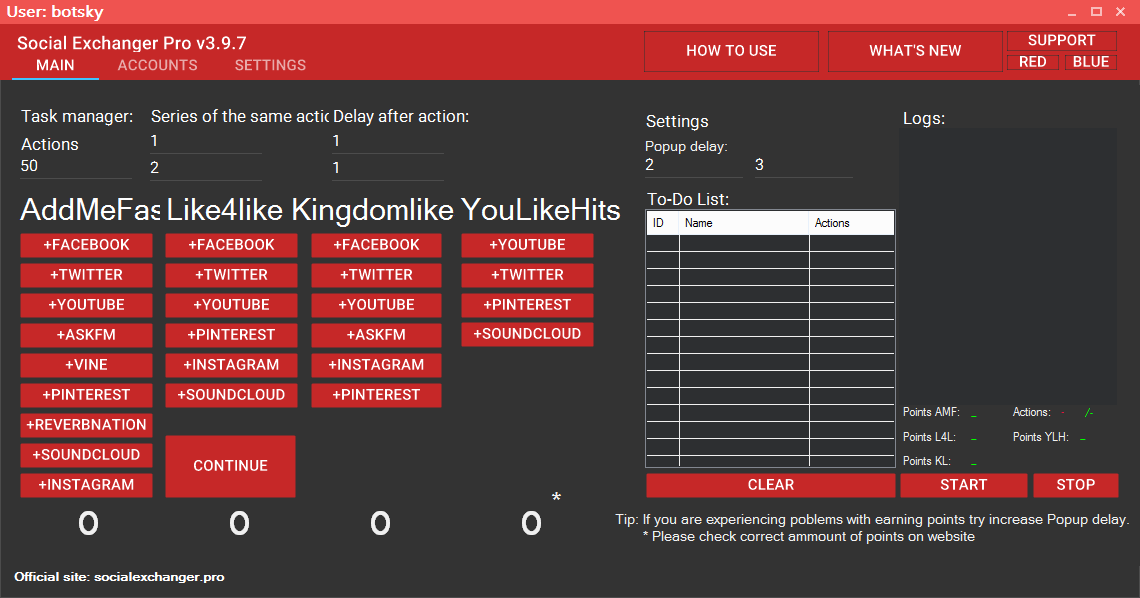Add Like4like +TWITTER task

231,275
